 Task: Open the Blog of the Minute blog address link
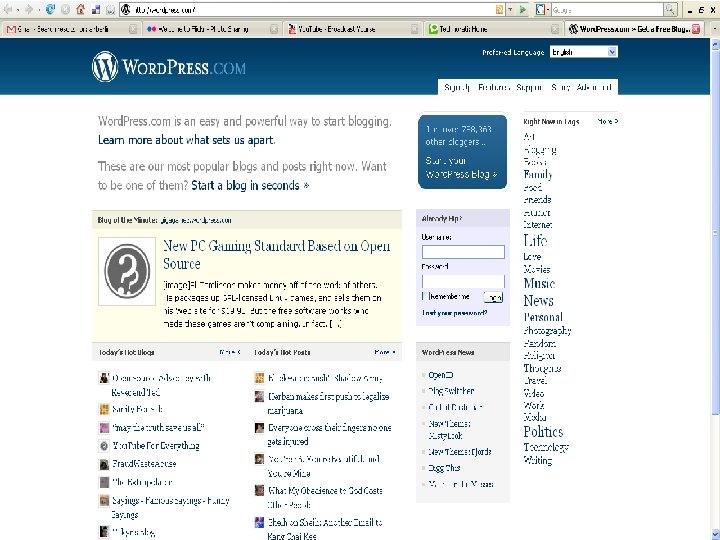point(196,220)
